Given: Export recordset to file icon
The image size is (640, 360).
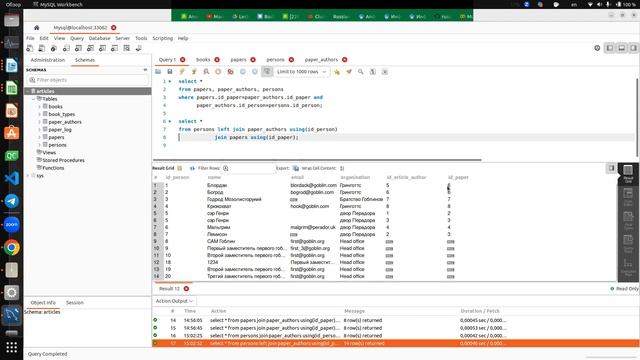Looking at the screenshot, I should pos(296,168).
